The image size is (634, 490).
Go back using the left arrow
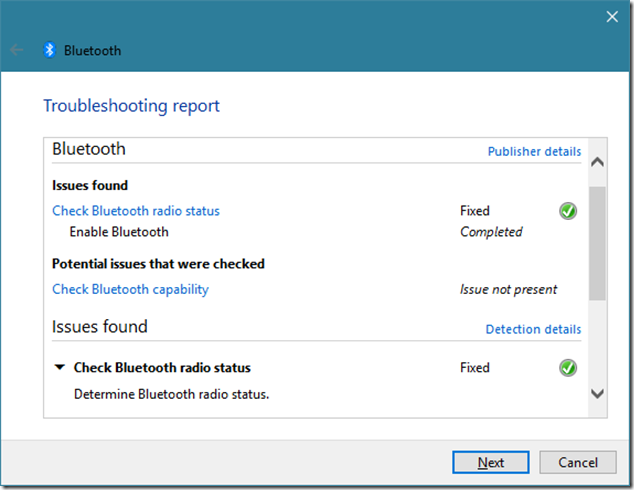click(x=17, y=50)
